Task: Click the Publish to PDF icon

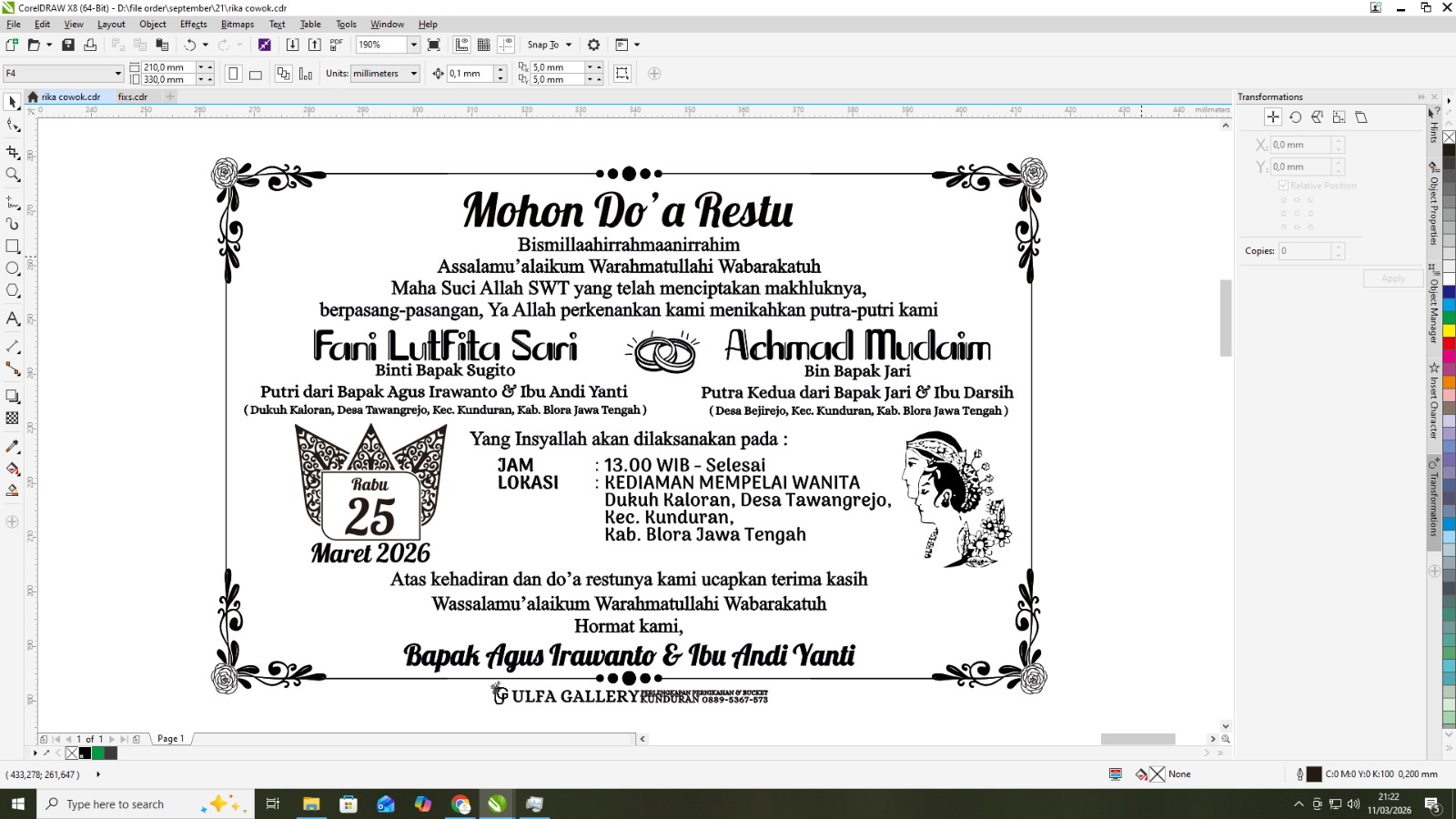Action: (336, 45)
